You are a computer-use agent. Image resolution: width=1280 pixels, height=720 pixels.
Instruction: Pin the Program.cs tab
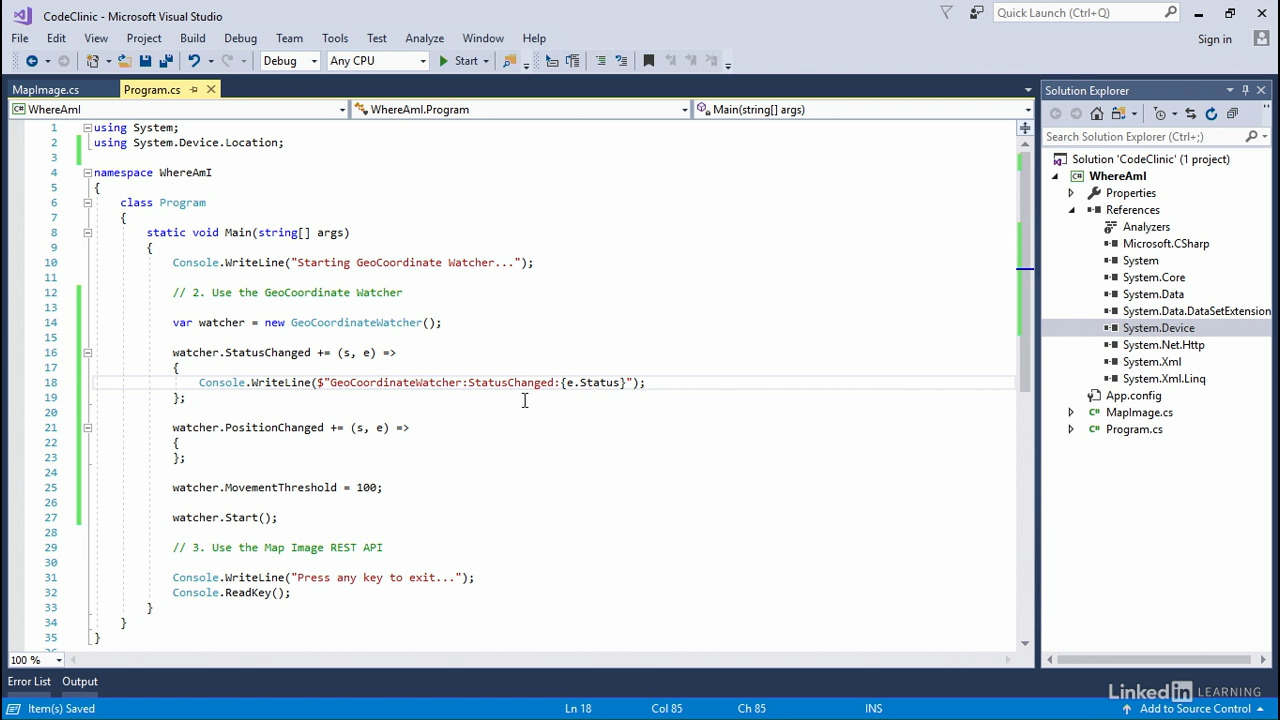tap(193, 90)
